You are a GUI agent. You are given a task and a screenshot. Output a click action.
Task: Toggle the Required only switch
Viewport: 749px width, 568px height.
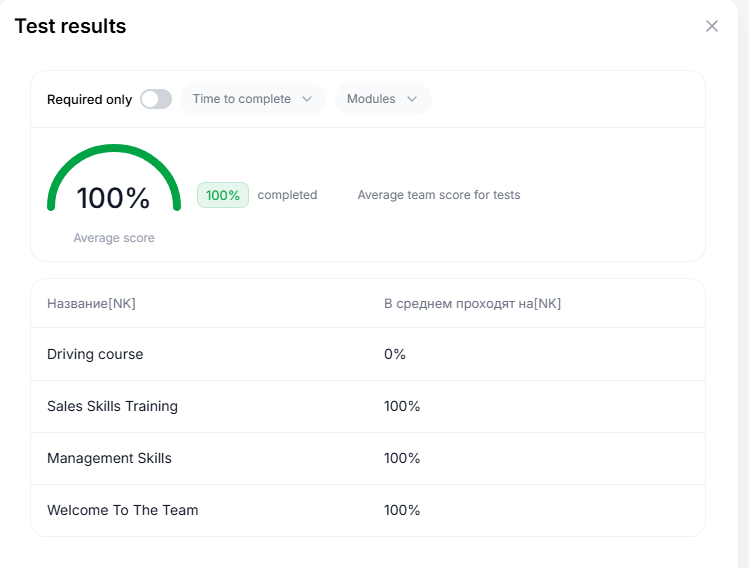tap(156, 99)
